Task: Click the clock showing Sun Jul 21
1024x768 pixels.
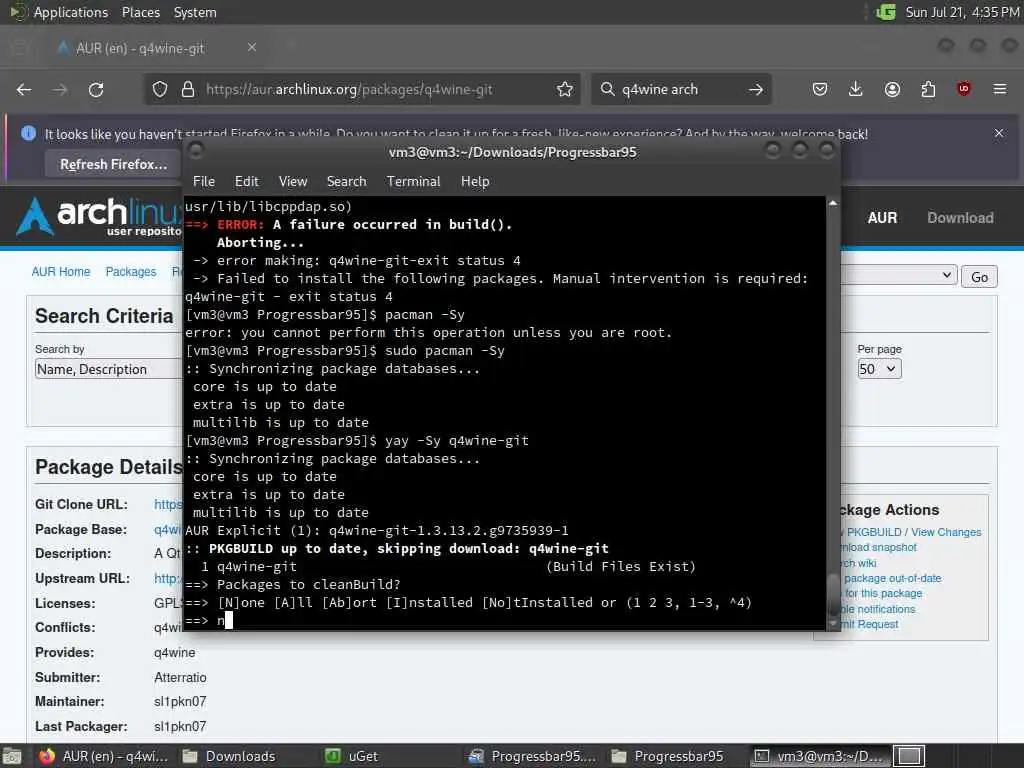Action: coord(962,12)
